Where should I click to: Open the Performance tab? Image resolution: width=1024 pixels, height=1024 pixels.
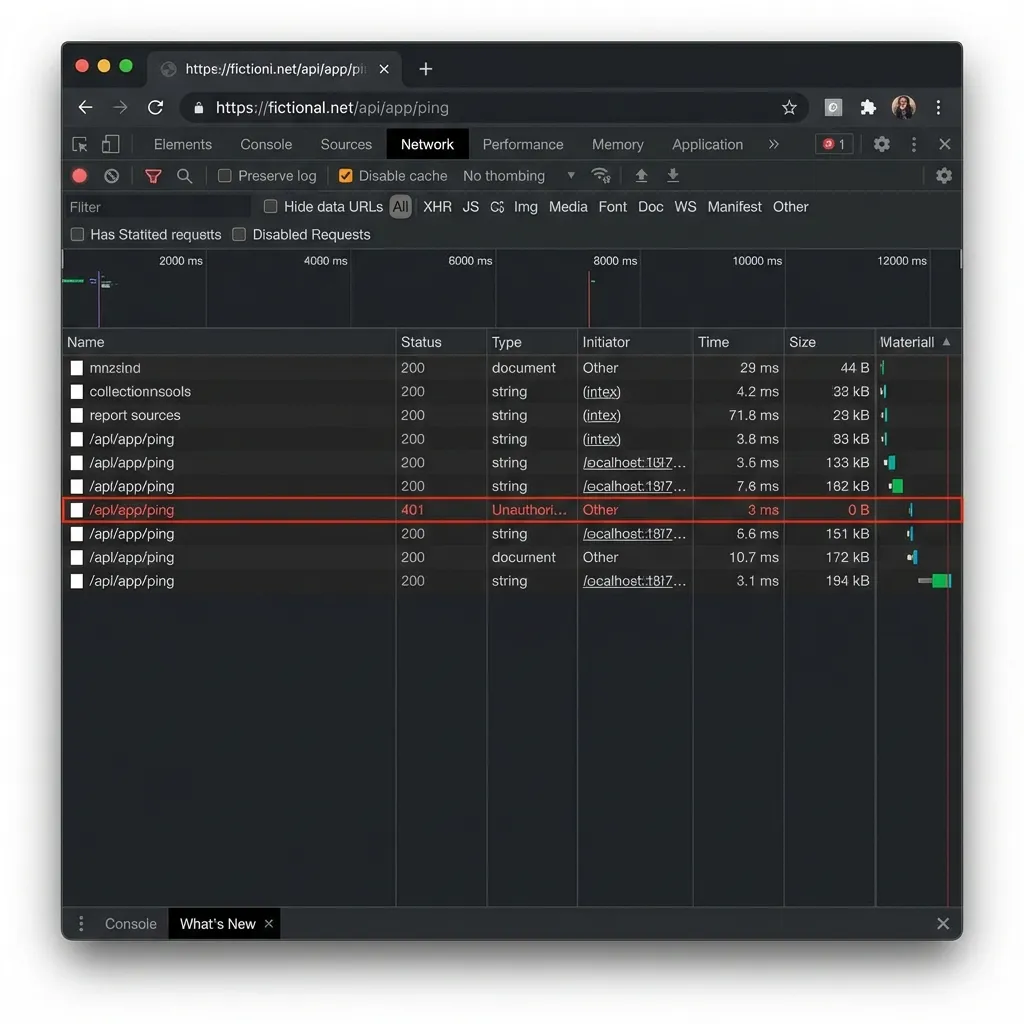[522, 144]
